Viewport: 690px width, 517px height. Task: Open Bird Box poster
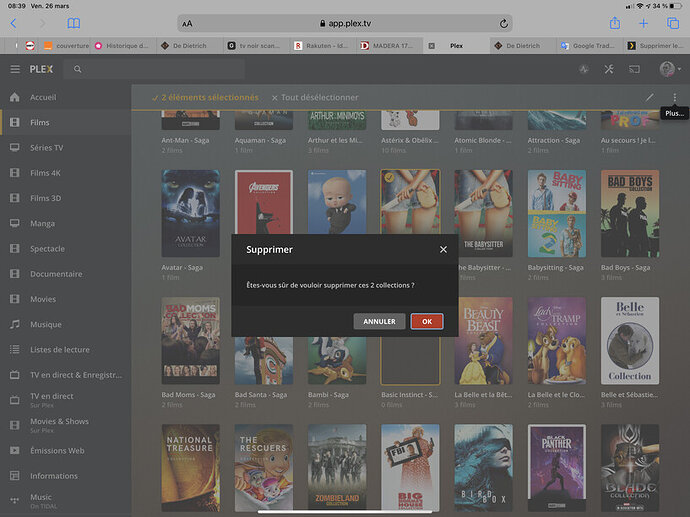pyautogui.click(x=484, y=468)
